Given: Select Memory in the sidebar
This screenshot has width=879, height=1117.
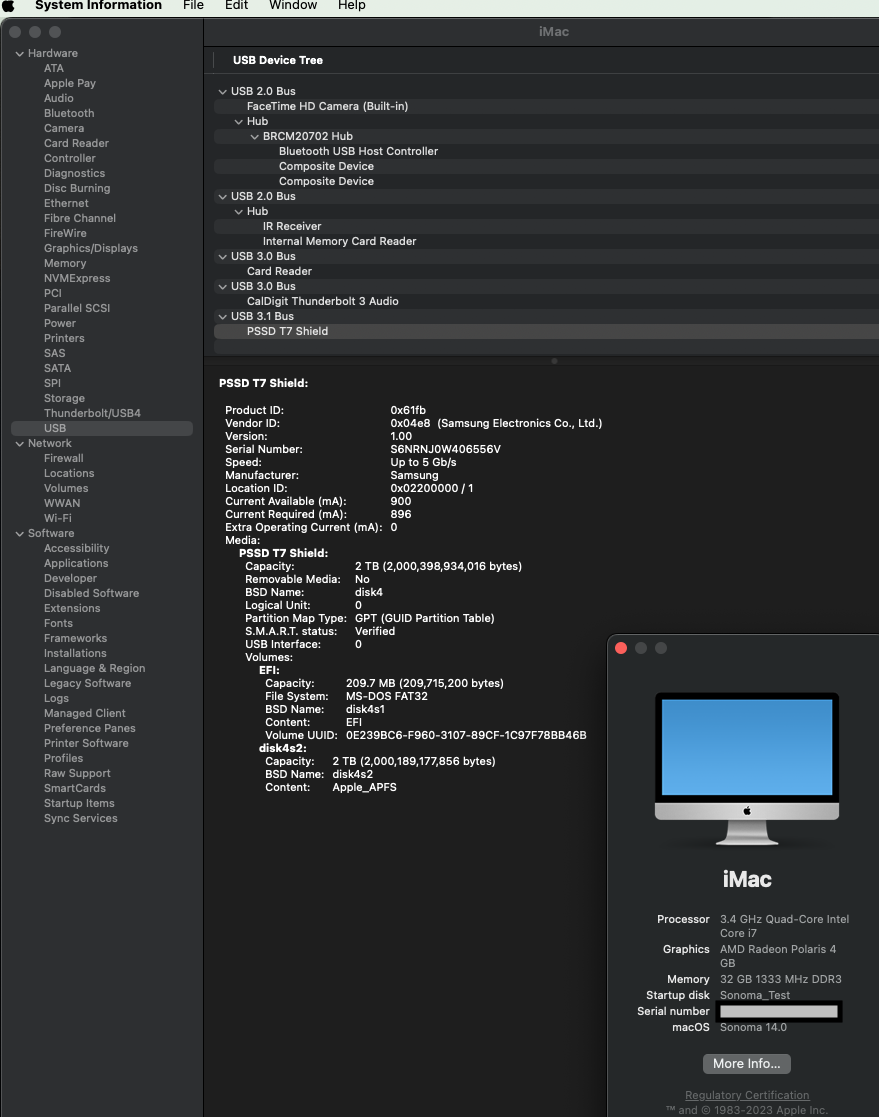Looking at the screenshot, I should (x=65, y=263).
